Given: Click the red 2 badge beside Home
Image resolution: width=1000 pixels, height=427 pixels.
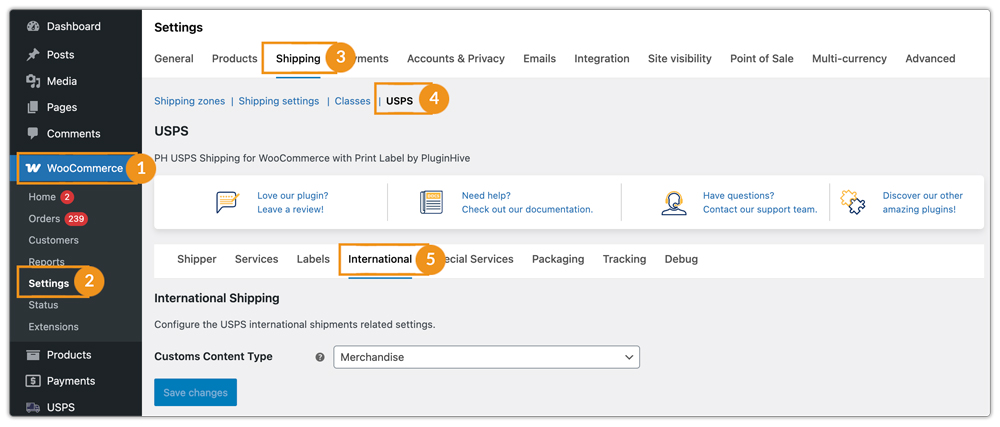Looking at the screenshot, I should pyautogui.click(x=68, y=197).
